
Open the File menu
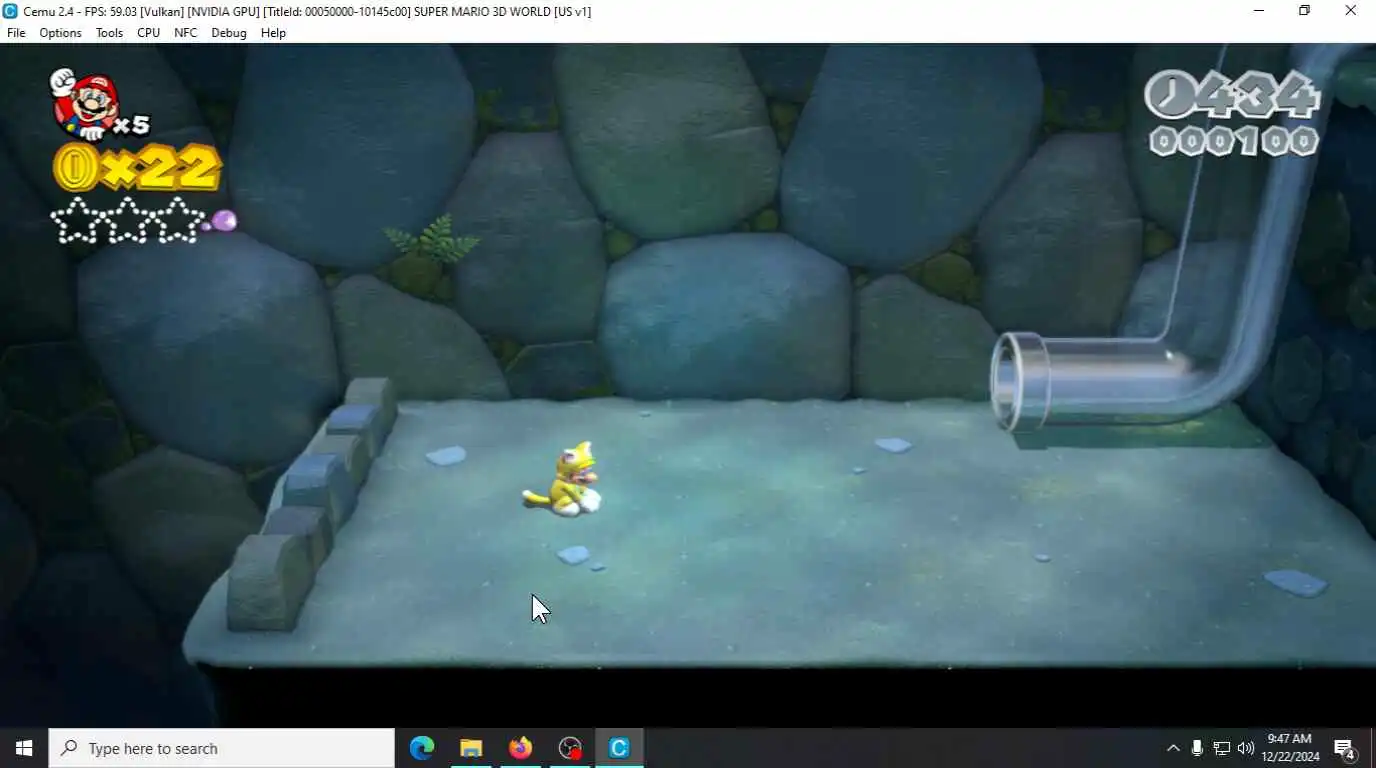(16, 33)
